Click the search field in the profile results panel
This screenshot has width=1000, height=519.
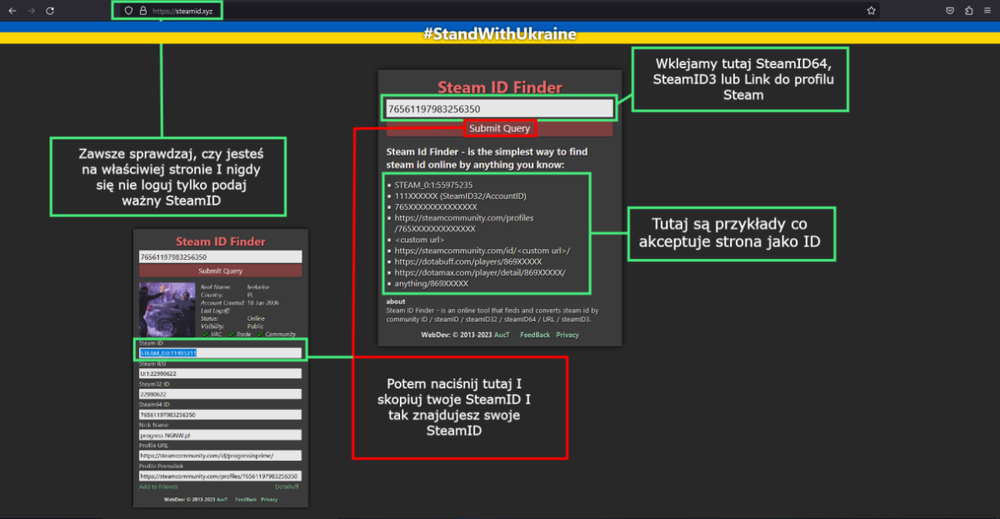tap(220, 257)
